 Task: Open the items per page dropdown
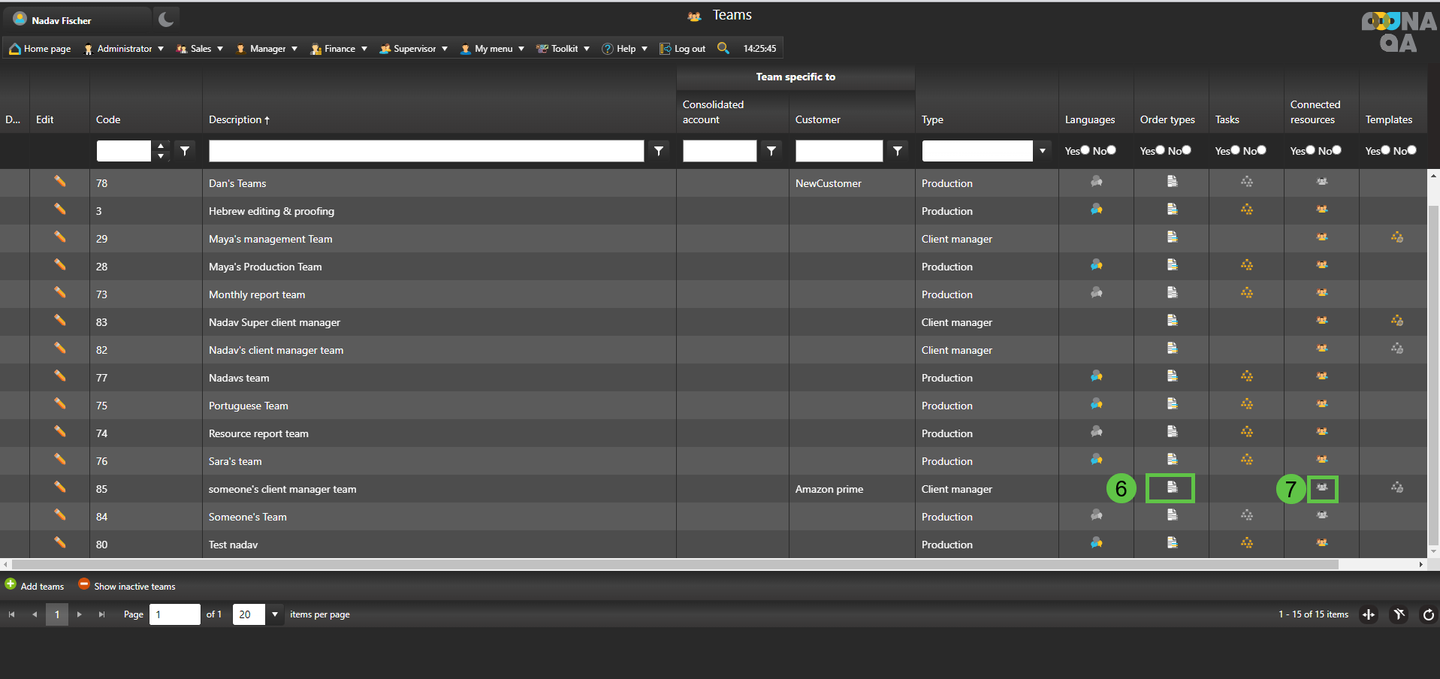(275, 614)
